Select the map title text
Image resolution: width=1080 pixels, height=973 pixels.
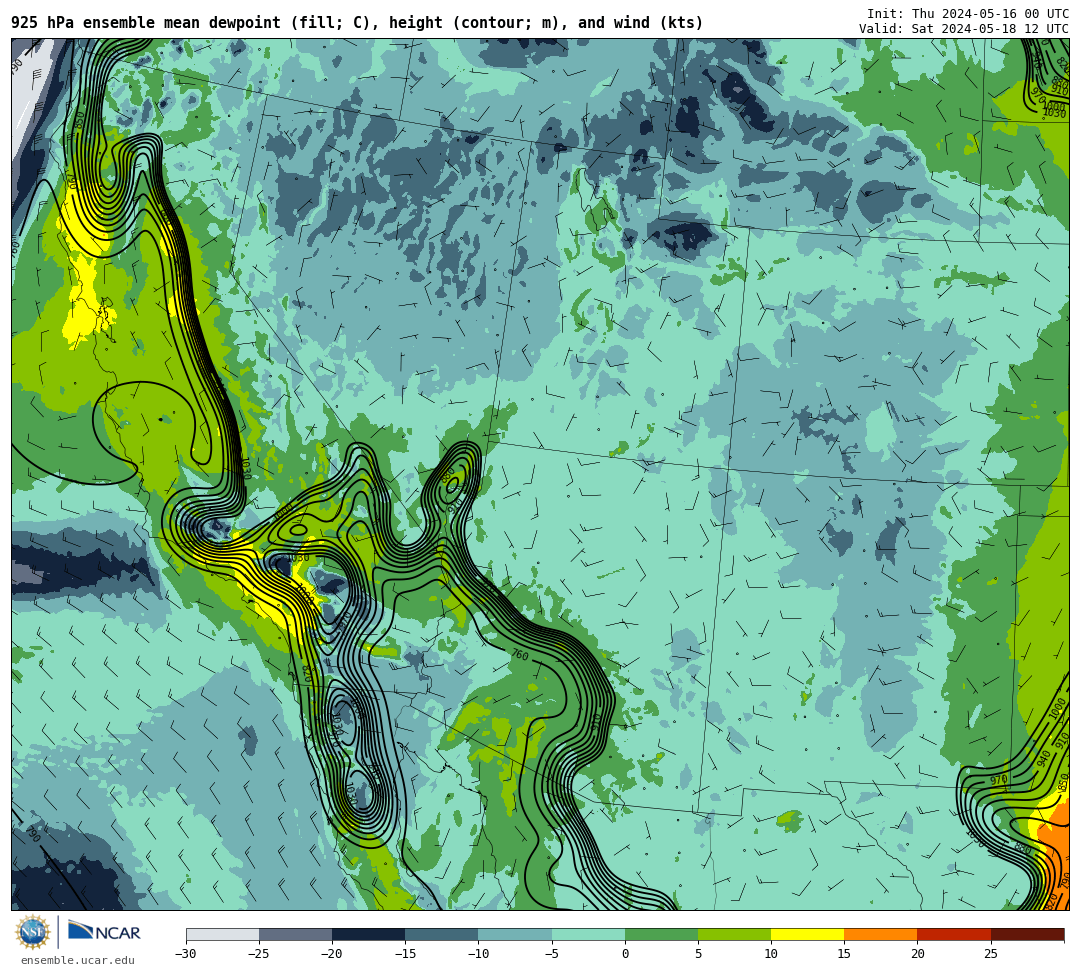357,23
